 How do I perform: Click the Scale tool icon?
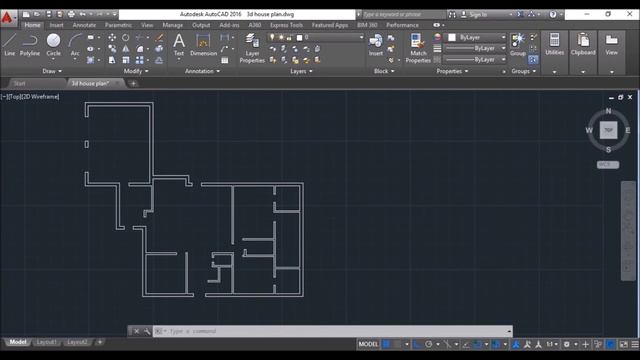point(126,60)
